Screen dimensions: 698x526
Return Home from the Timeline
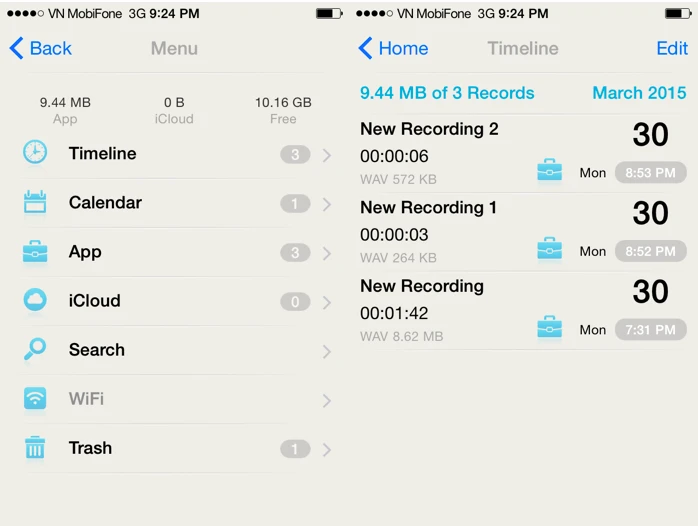tap(393, 48)
